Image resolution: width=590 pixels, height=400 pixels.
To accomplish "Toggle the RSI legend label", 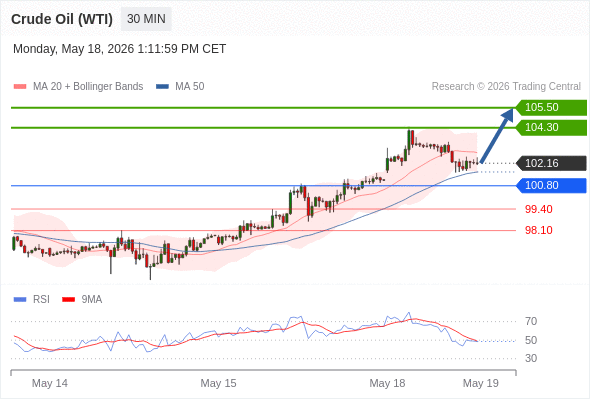I will pyautogui.click(x=41, y=300).
